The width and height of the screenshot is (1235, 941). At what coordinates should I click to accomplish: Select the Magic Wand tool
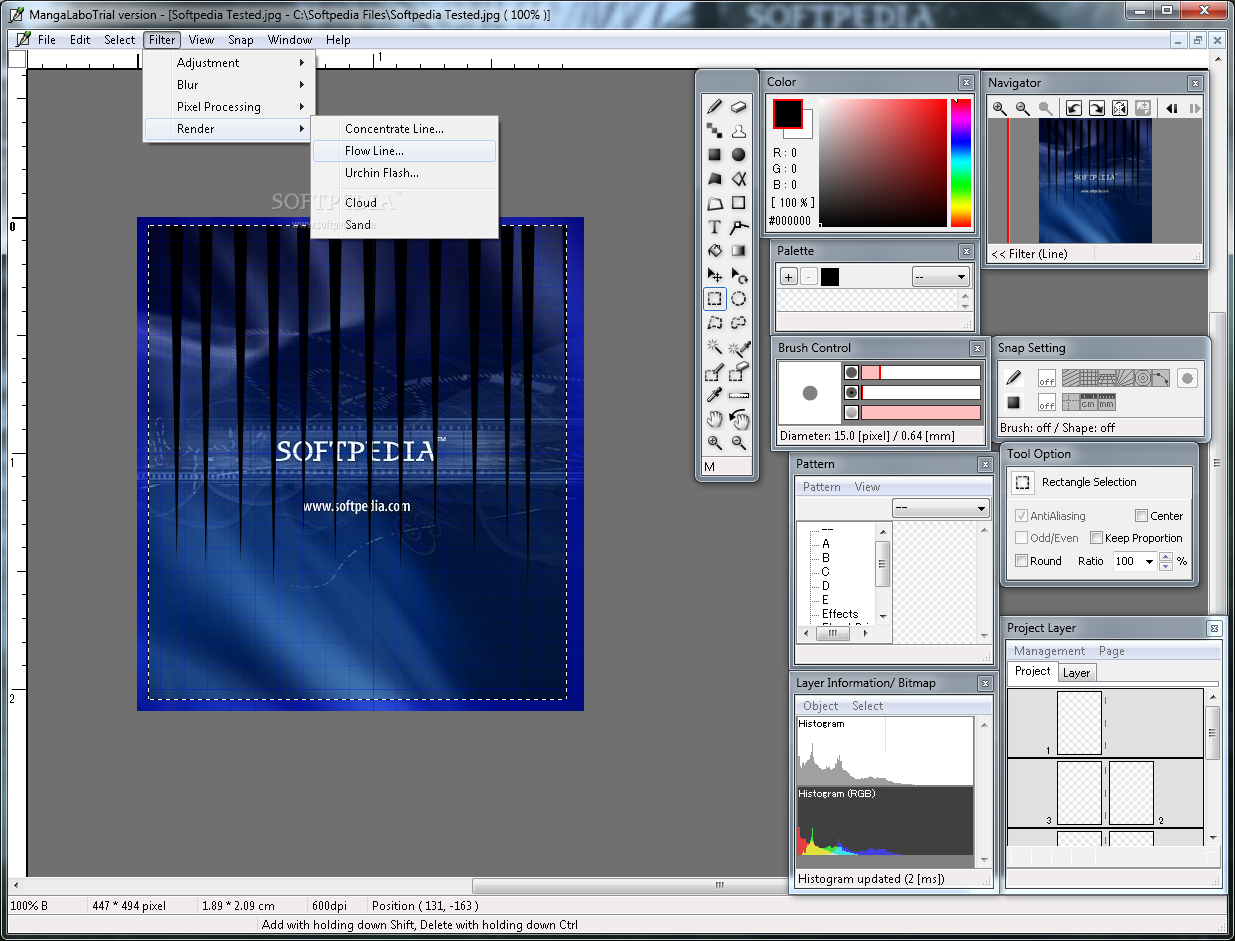coord(714,347)
